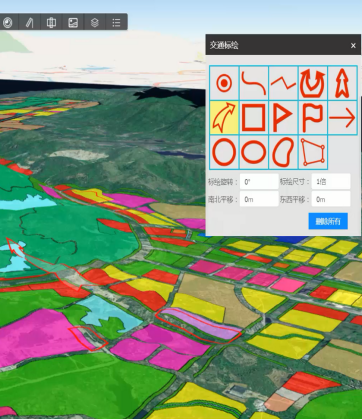Pick the freeform closed curve tool
Screen dimensions: 362x420
[283, 152]
